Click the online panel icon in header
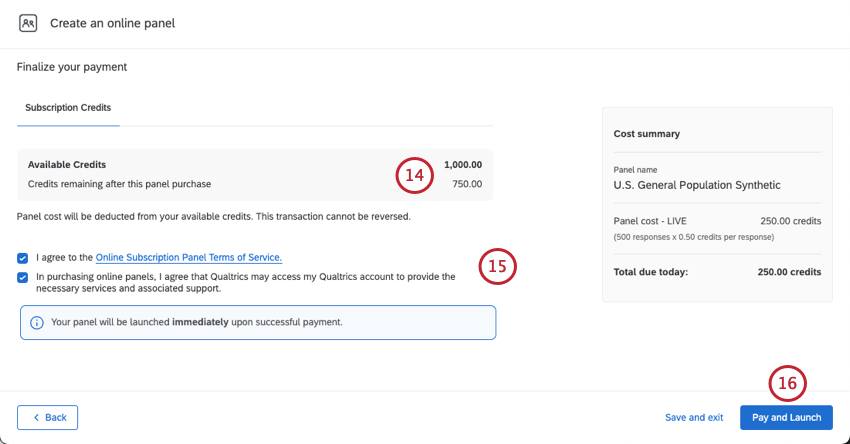Image resolution: width=850 pixels, height=444 pixels. click(x=28, y=23)
